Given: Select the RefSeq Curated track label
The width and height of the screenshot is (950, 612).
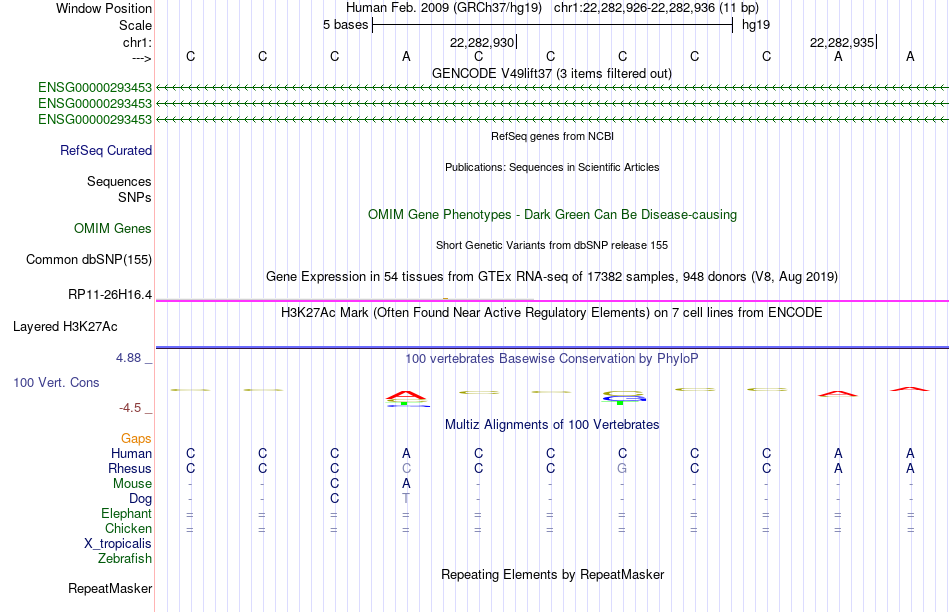Looking at the screenshot, I should click(106, 150).
